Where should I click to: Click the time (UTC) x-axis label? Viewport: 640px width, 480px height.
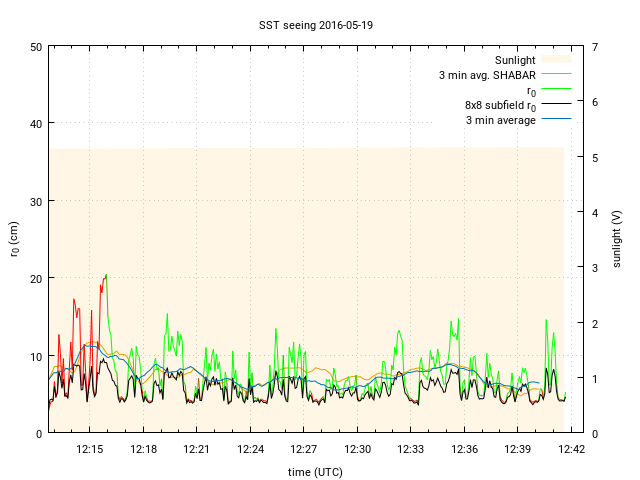(315, 470)
